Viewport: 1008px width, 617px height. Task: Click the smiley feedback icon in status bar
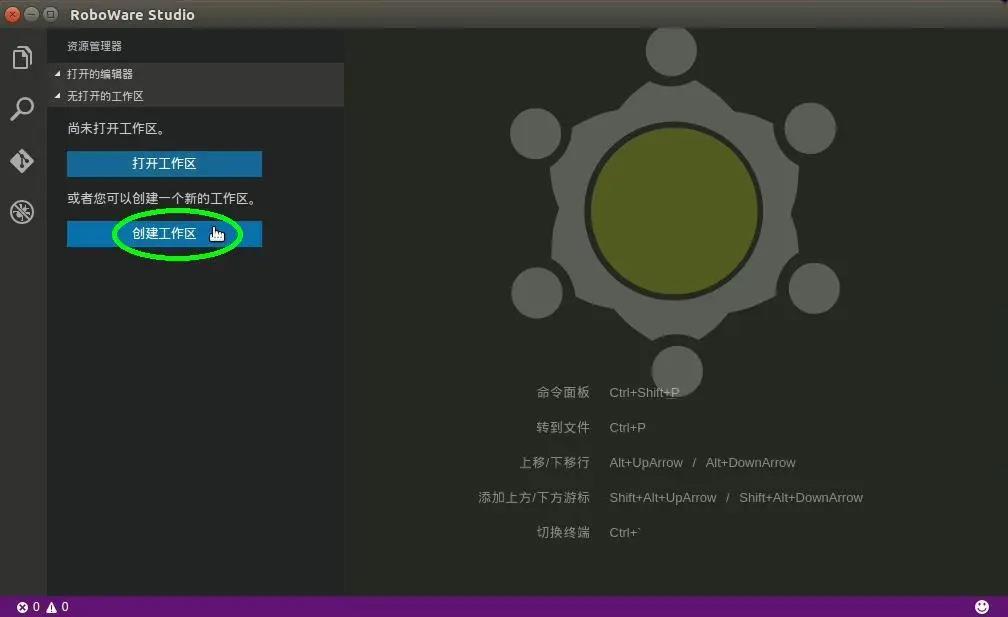pyautogui.click(x=982, y=607)
